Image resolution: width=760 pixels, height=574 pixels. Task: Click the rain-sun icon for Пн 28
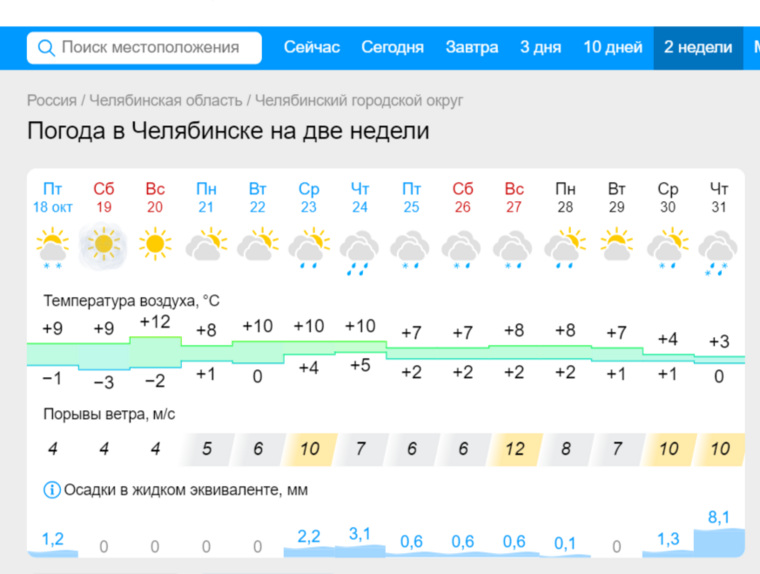[x=565, y=248]
